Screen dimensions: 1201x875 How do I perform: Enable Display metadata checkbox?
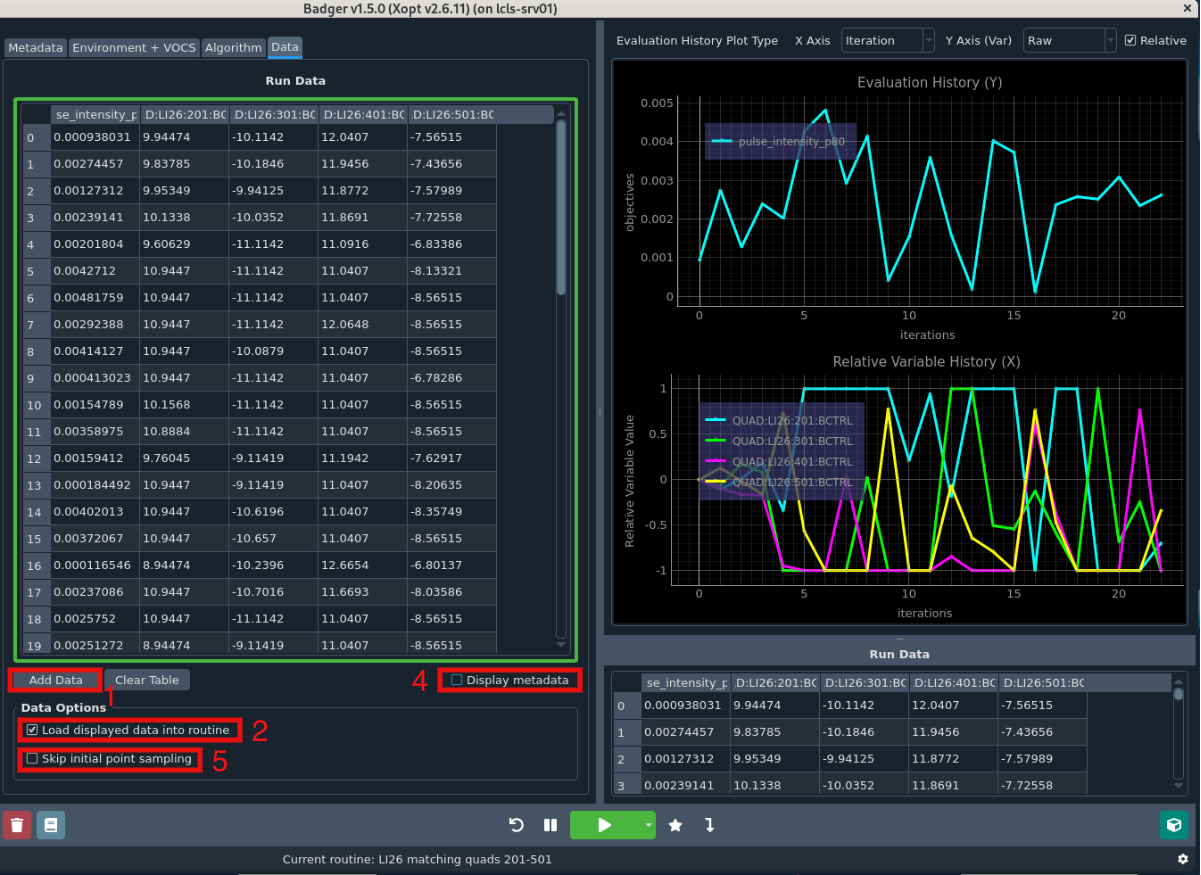(457, 680)
